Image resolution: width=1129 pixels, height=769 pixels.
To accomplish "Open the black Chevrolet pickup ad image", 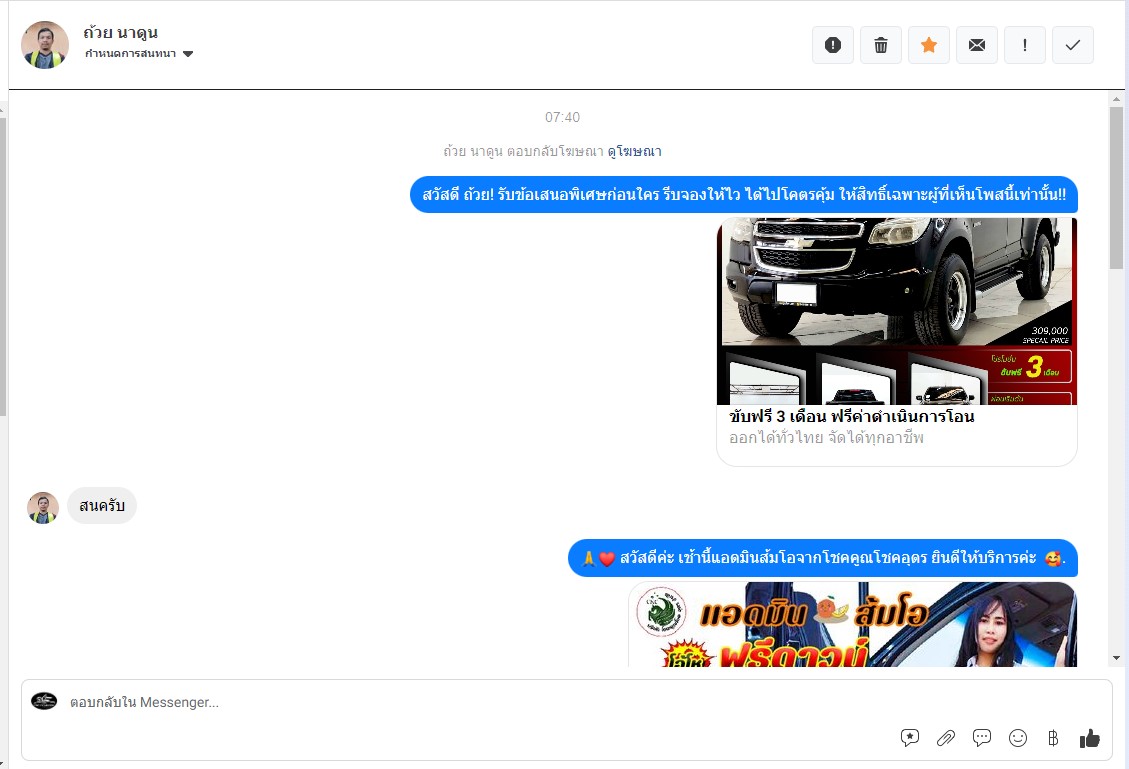I will pos(896,311).
